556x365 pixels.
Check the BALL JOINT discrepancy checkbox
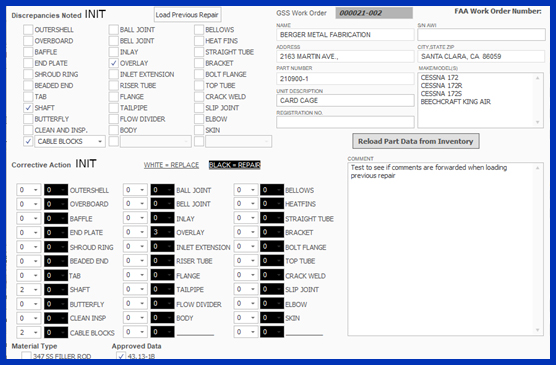click(113, 29)
